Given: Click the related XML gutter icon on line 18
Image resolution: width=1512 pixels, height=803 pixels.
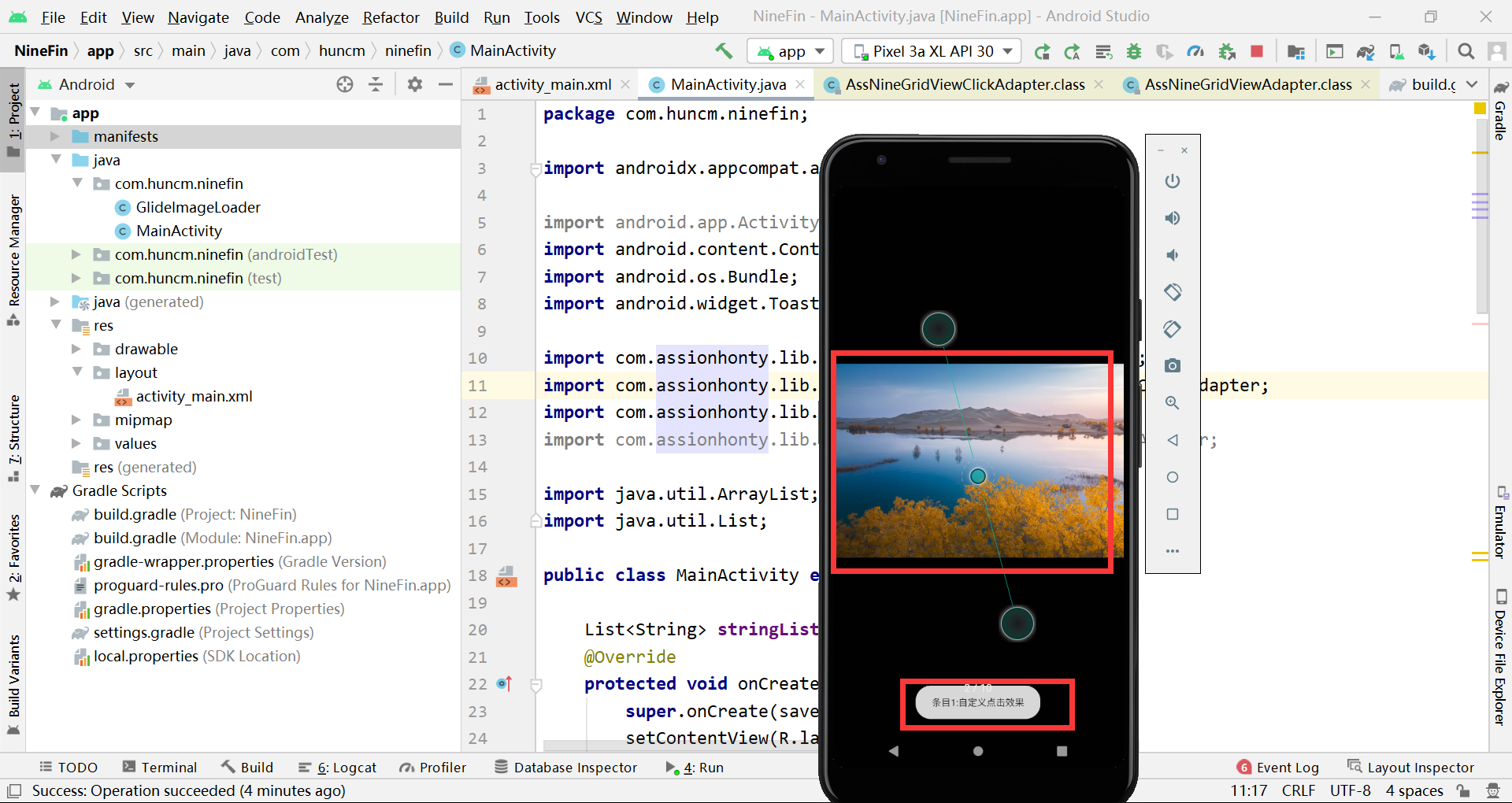Looking at the screenshot, I should point(506,577).
